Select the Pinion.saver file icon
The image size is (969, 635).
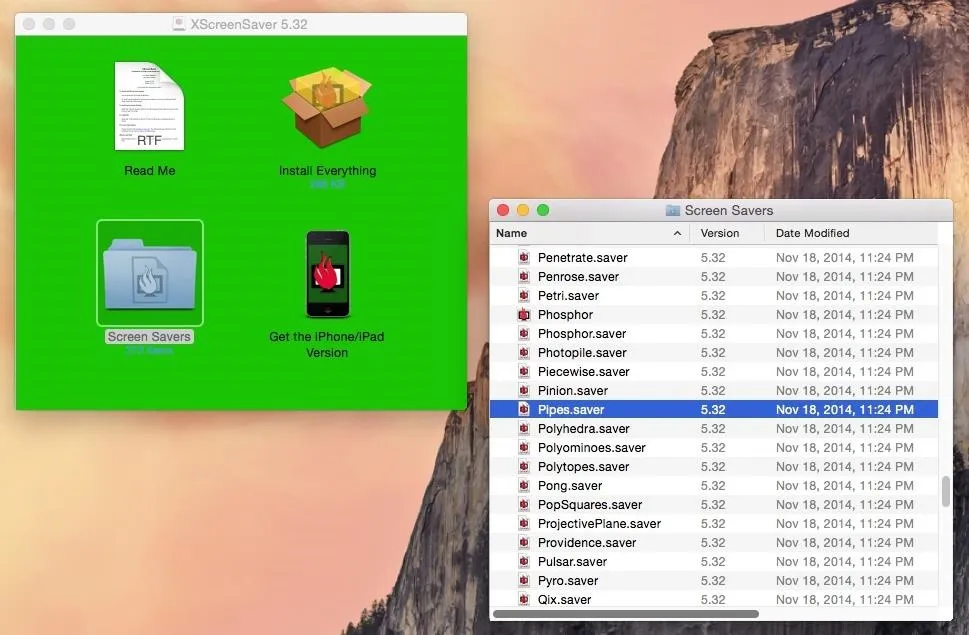524,391
